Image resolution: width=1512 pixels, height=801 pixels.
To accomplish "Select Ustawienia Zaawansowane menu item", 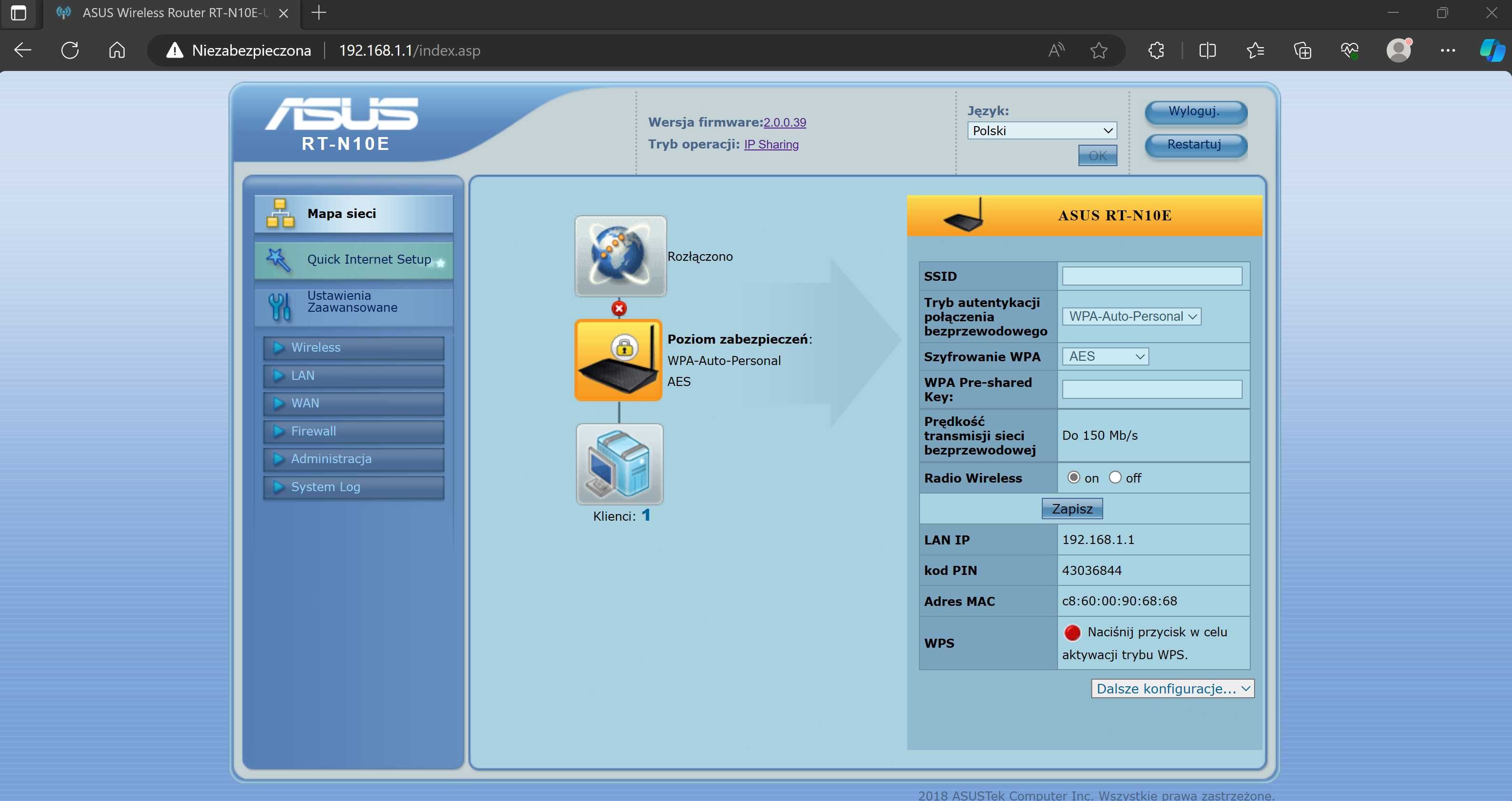I will tap(353, 307).
